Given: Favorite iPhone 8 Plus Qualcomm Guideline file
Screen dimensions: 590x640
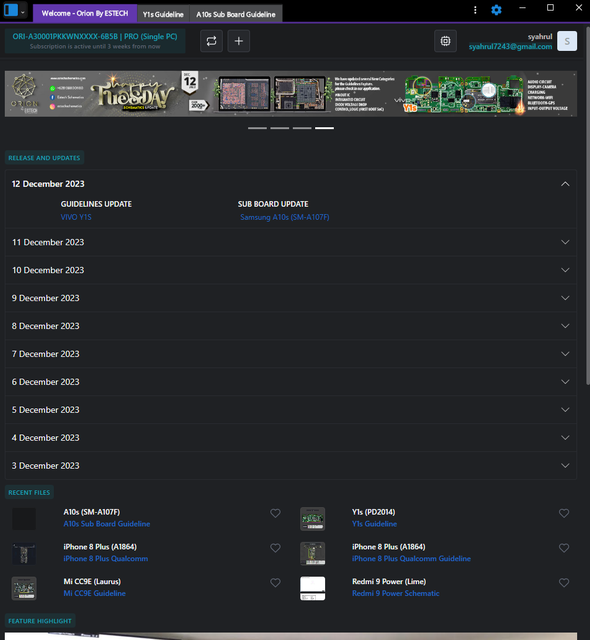Looking at the screenshot, I should point(564,548).
